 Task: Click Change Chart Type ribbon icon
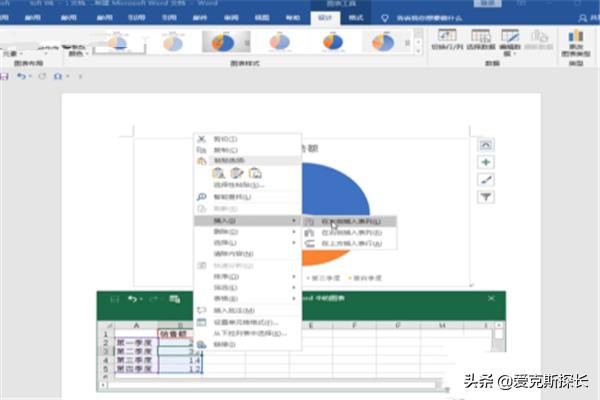[576, 36]
